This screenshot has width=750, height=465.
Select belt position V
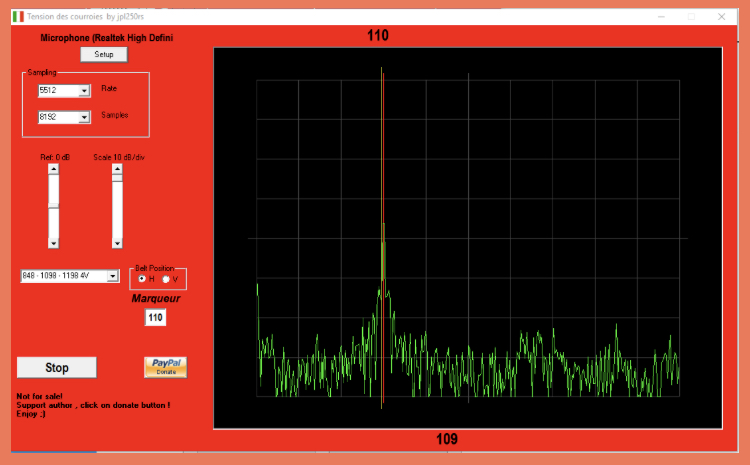tap(166, 278)
